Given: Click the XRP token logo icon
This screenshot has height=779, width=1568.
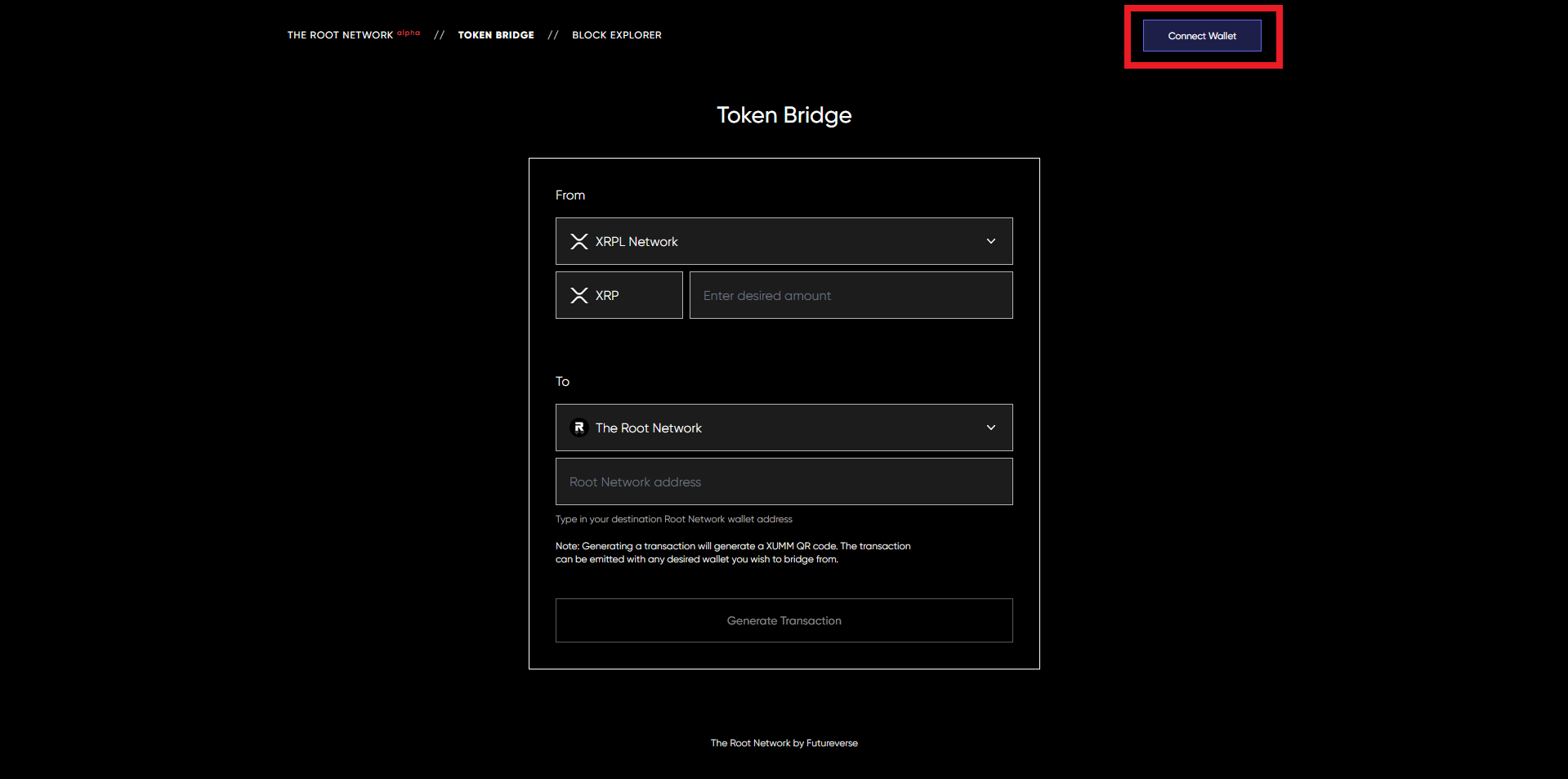Looking at the screenshot, I should (579, 295).
